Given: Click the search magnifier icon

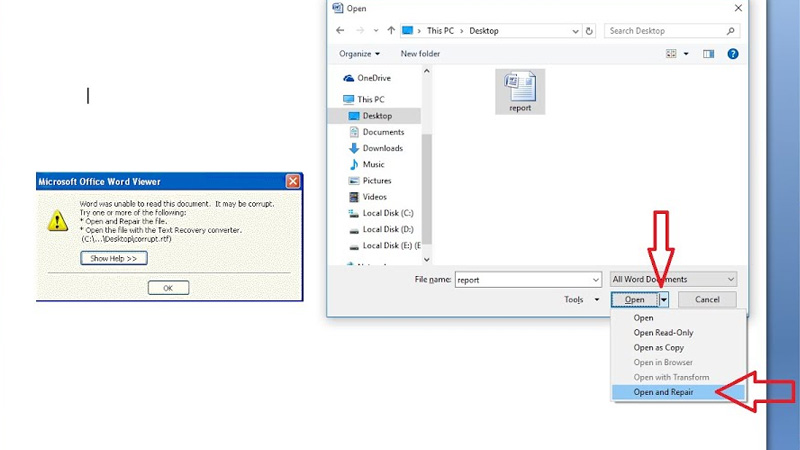Looking at the screenshot, I should [x=731, y=31].
